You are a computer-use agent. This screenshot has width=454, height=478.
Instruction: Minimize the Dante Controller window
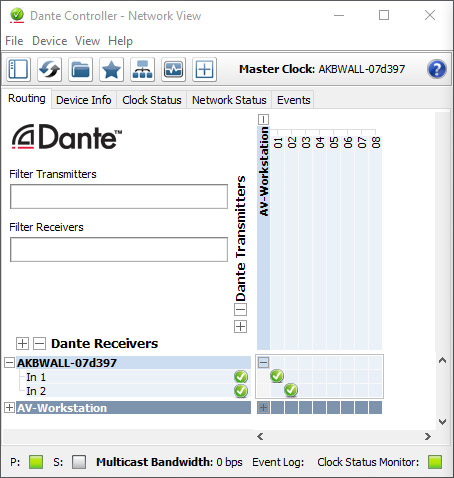pos(339,15)
